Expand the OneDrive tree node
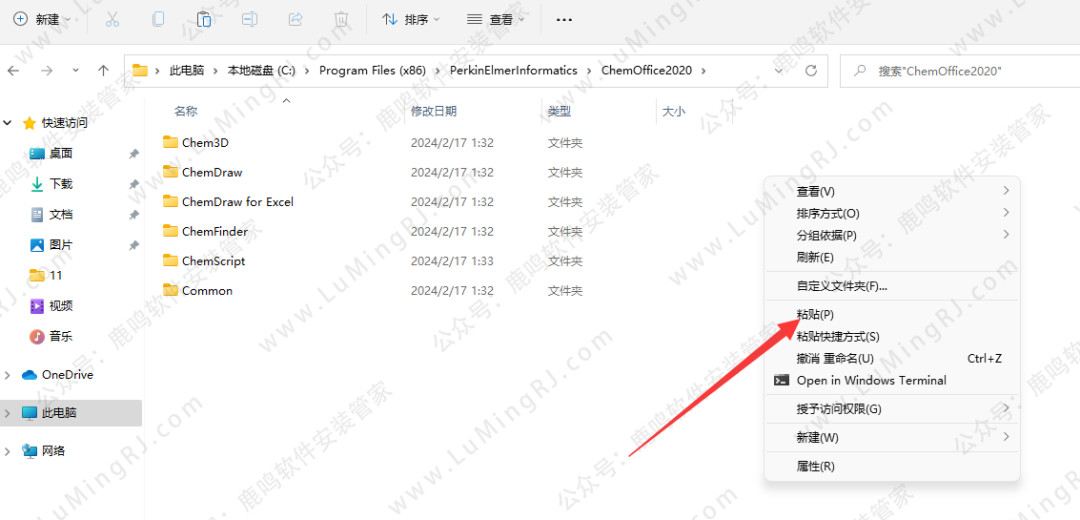 pyautogui.click(x=8, y=375)
